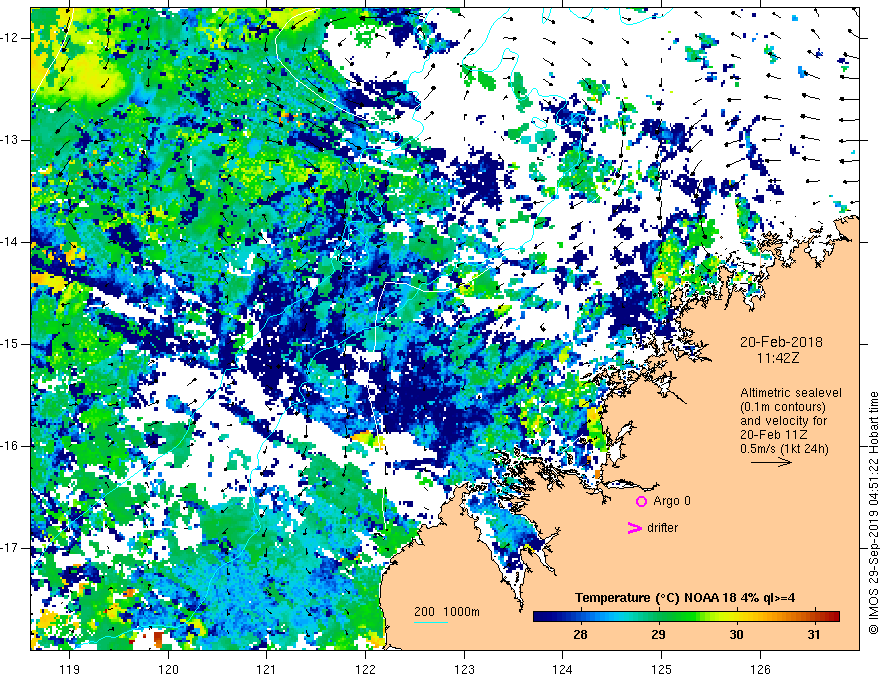Click the 30 tick label on colorbar
Viewport: 880px width, 680px height.
[x=736, y=636]
